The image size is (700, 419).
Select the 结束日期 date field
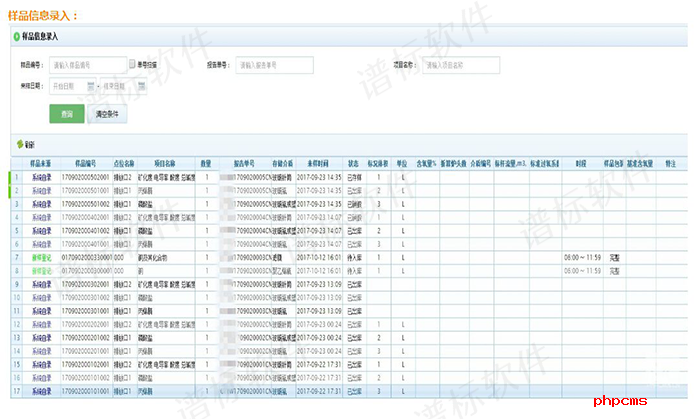(x=120, y=87)
